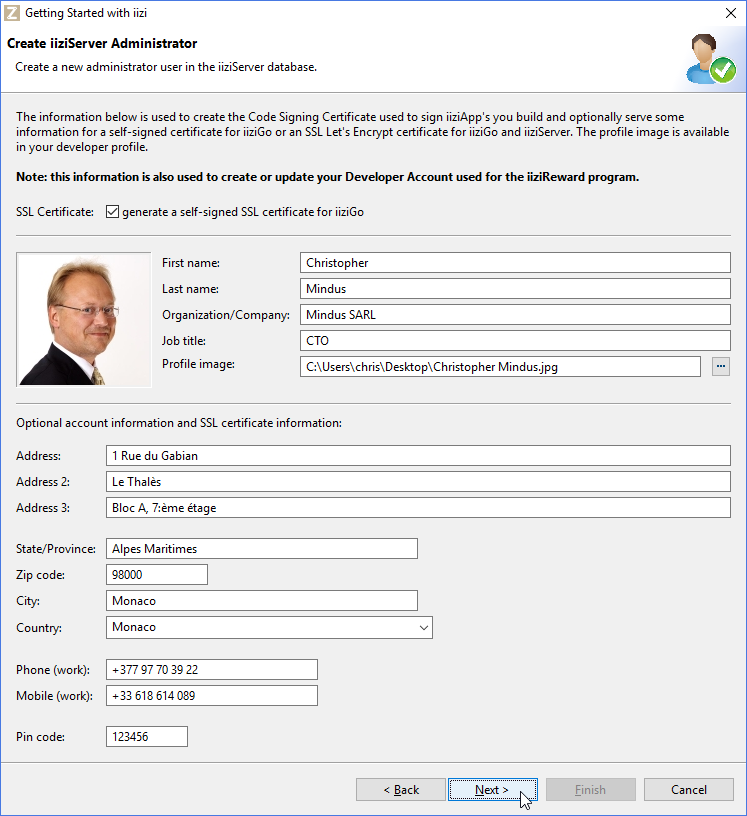Click the Next button
The image size is (747, 816).
492,790
